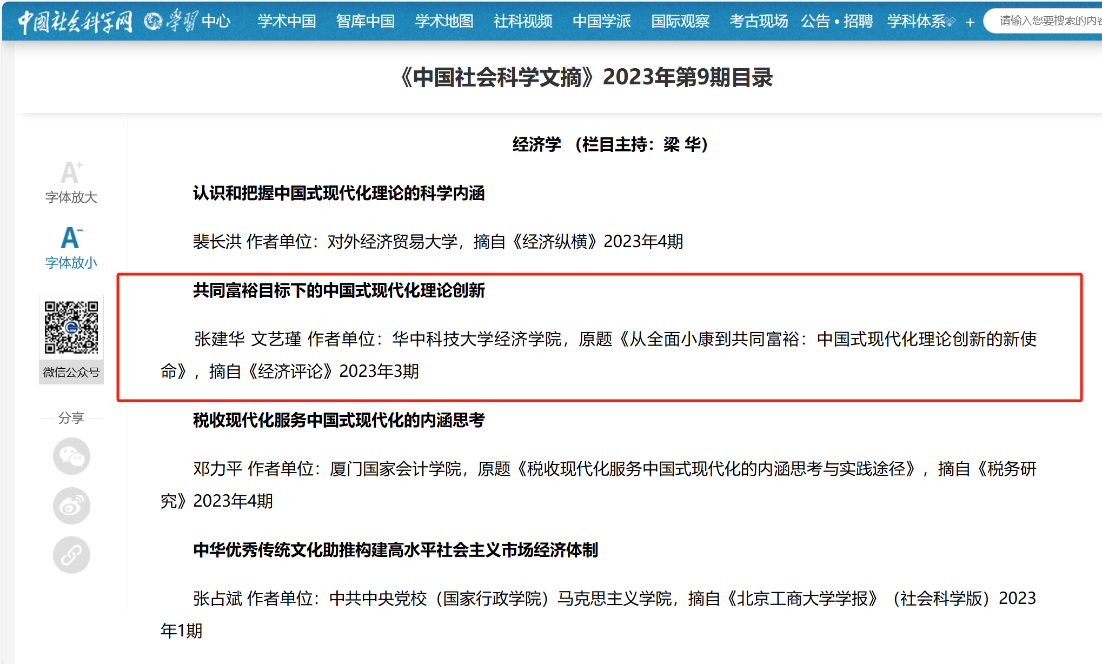Click the font shrink A- icon
This screenshot has height=664, width=1102.
71,239
